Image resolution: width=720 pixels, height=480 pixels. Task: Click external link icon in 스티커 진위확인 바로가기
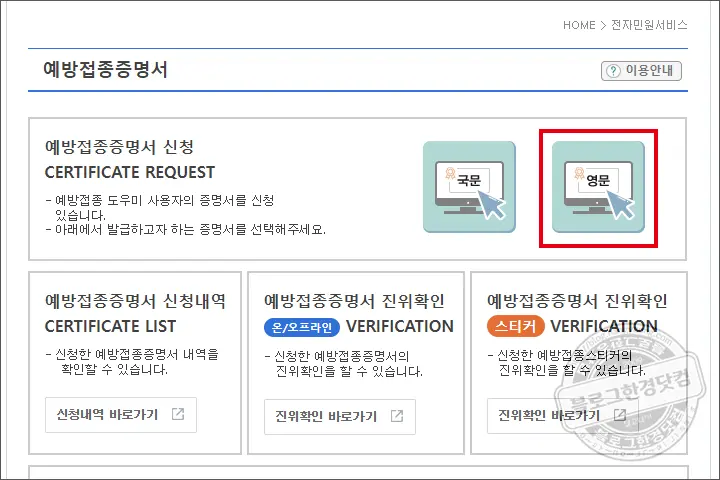[x=620, y=415]
